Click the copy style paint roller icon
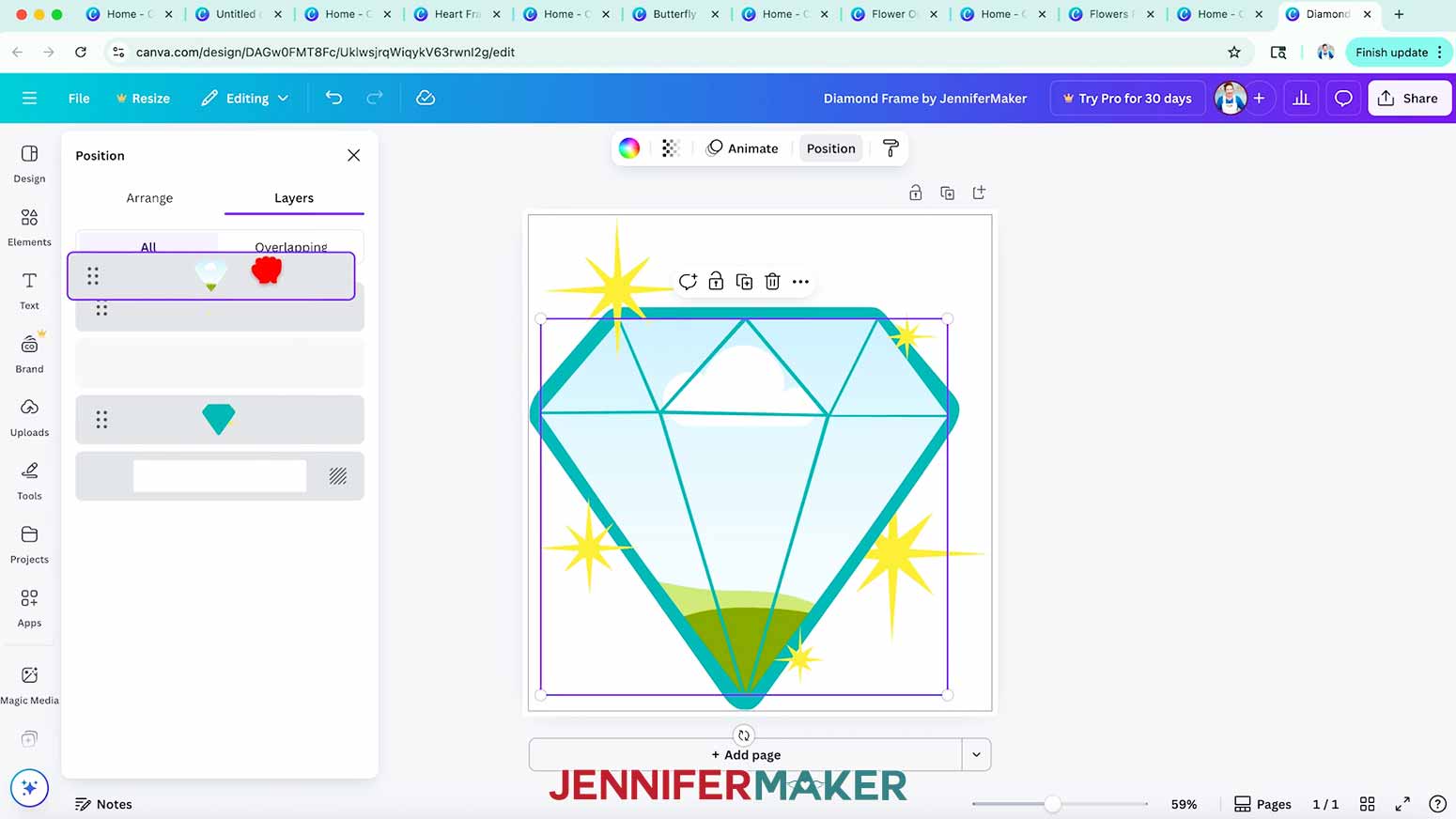The height and width of the screenshot is (819, 1456). tap(891, 148)
